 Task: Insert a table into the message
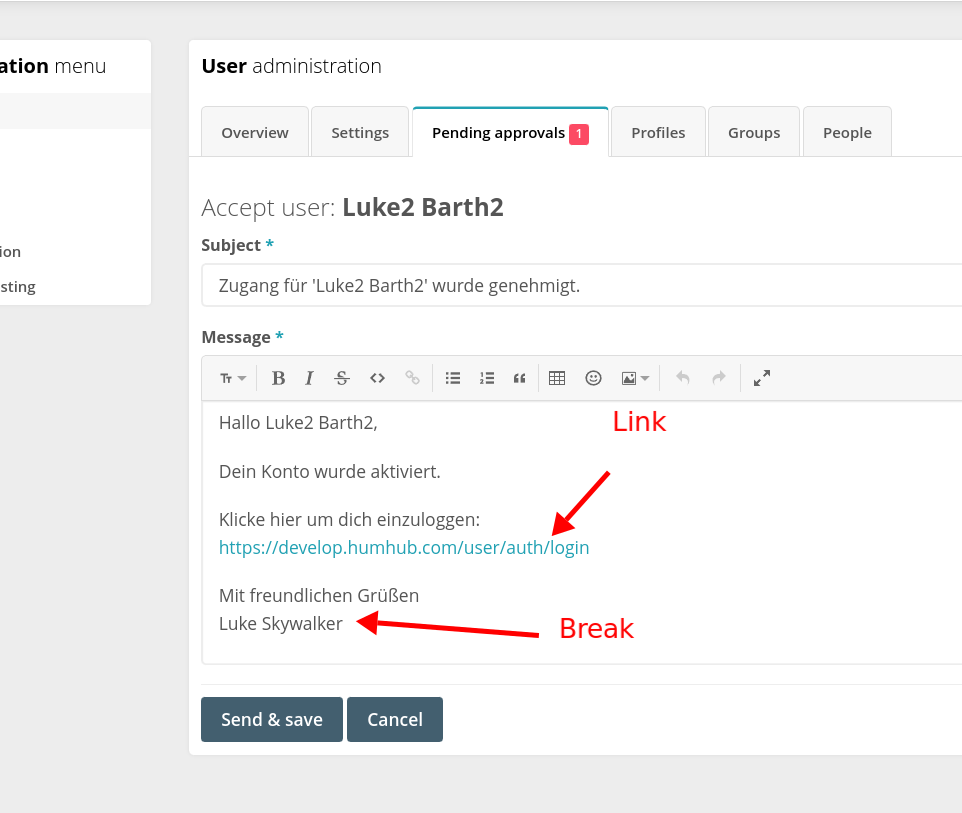click(557, 378)
